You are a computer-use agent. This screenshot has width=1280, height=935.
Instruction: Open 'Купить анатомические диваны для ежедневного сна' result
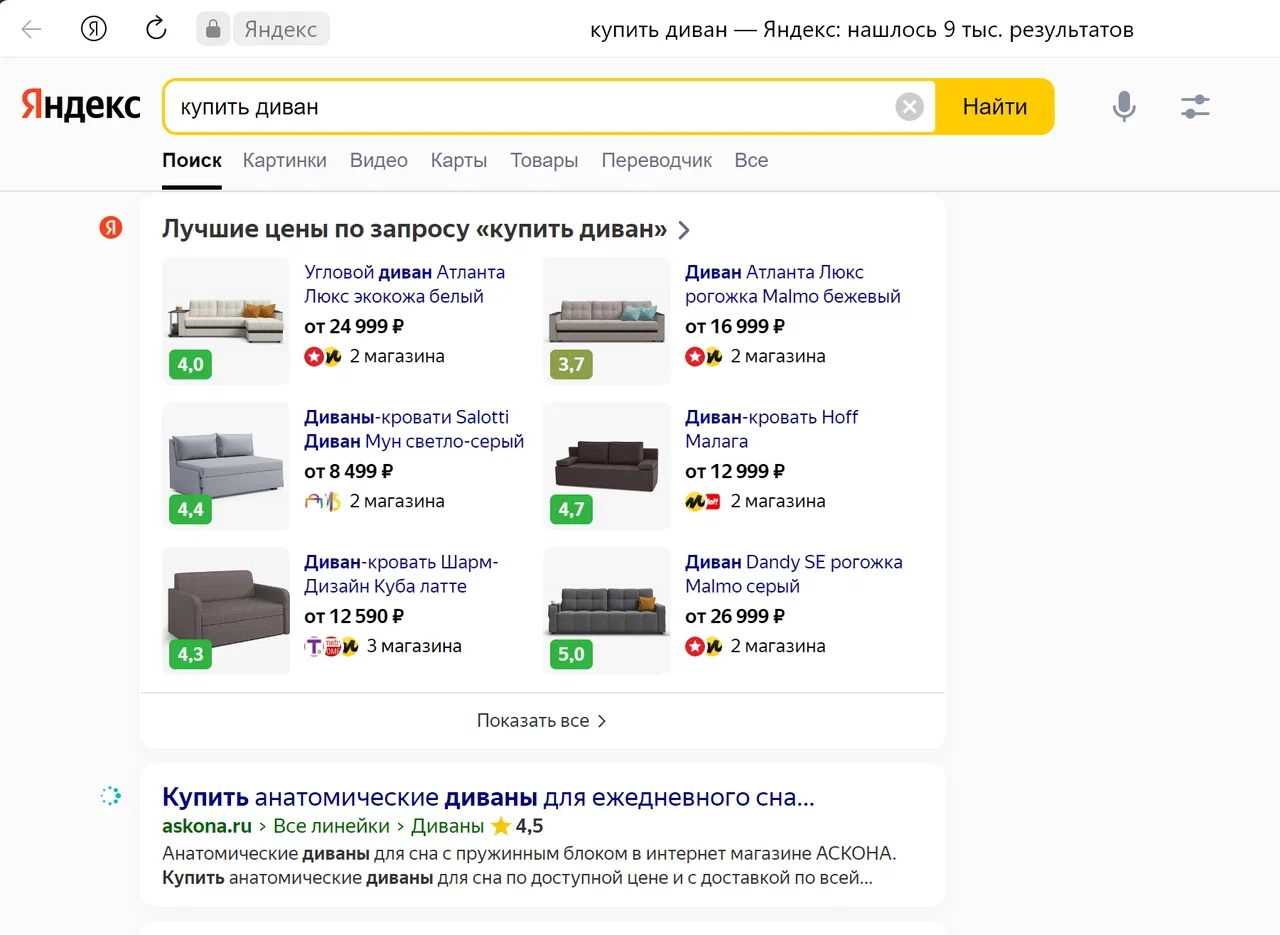488,797
